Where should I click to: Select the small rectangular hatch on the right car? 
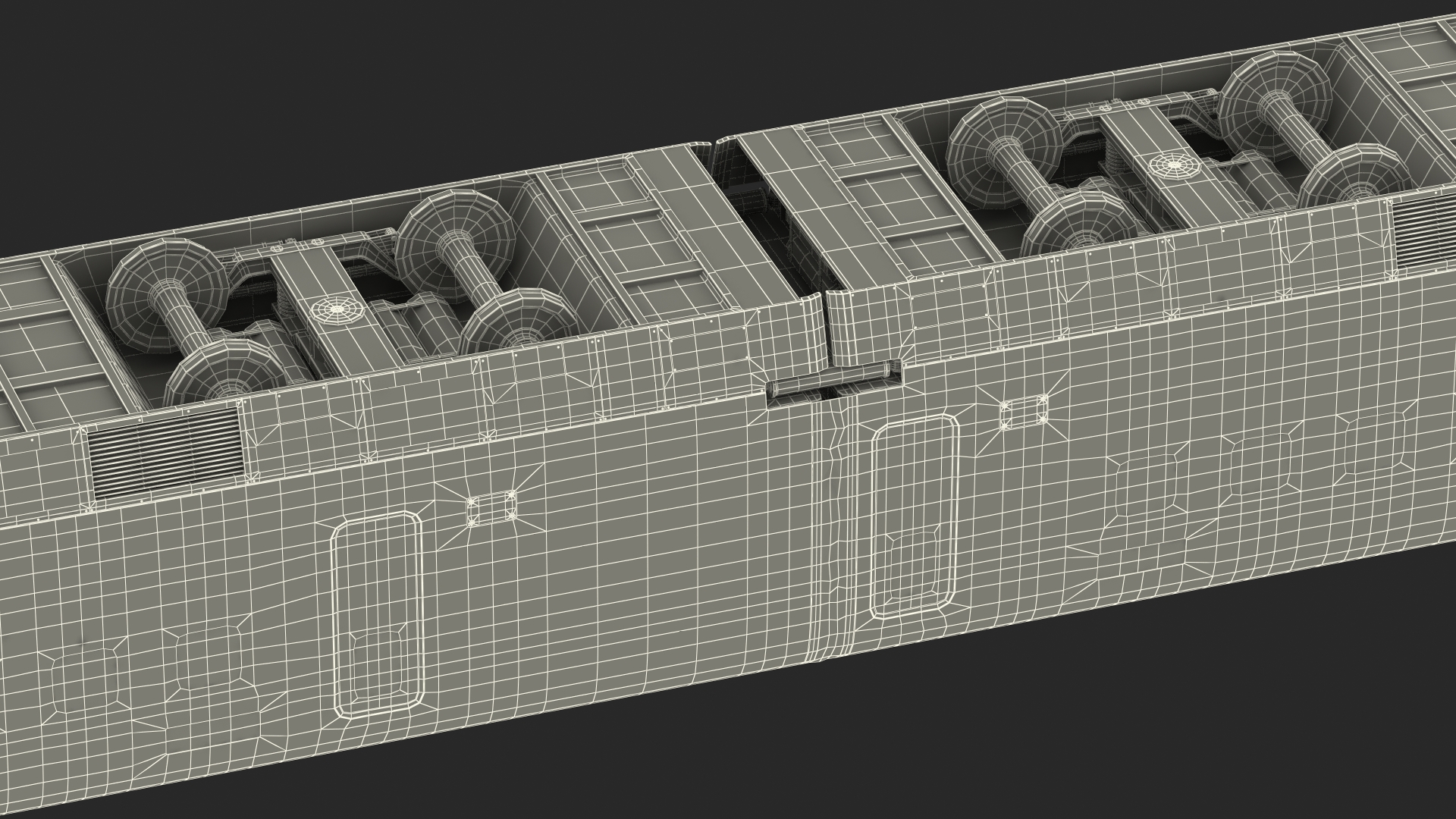[1025, 413]
